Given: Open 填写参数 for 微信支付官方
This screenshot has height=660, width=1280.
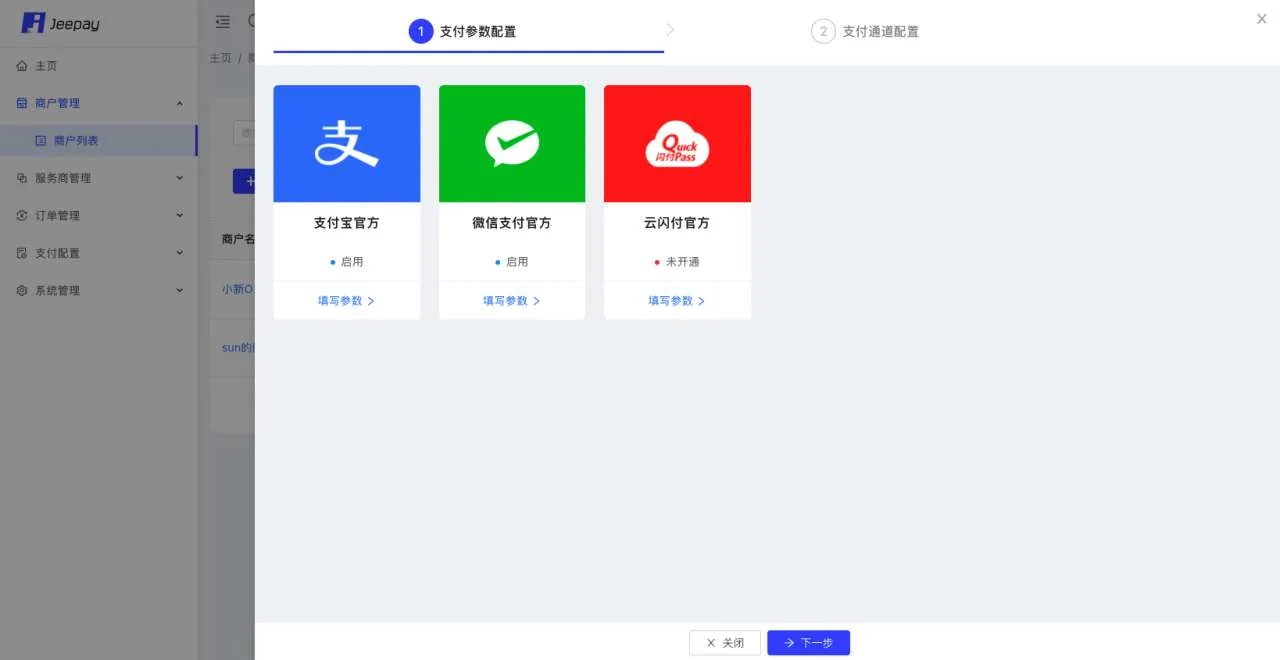Looking at the screenshot, I should [511, 300].
